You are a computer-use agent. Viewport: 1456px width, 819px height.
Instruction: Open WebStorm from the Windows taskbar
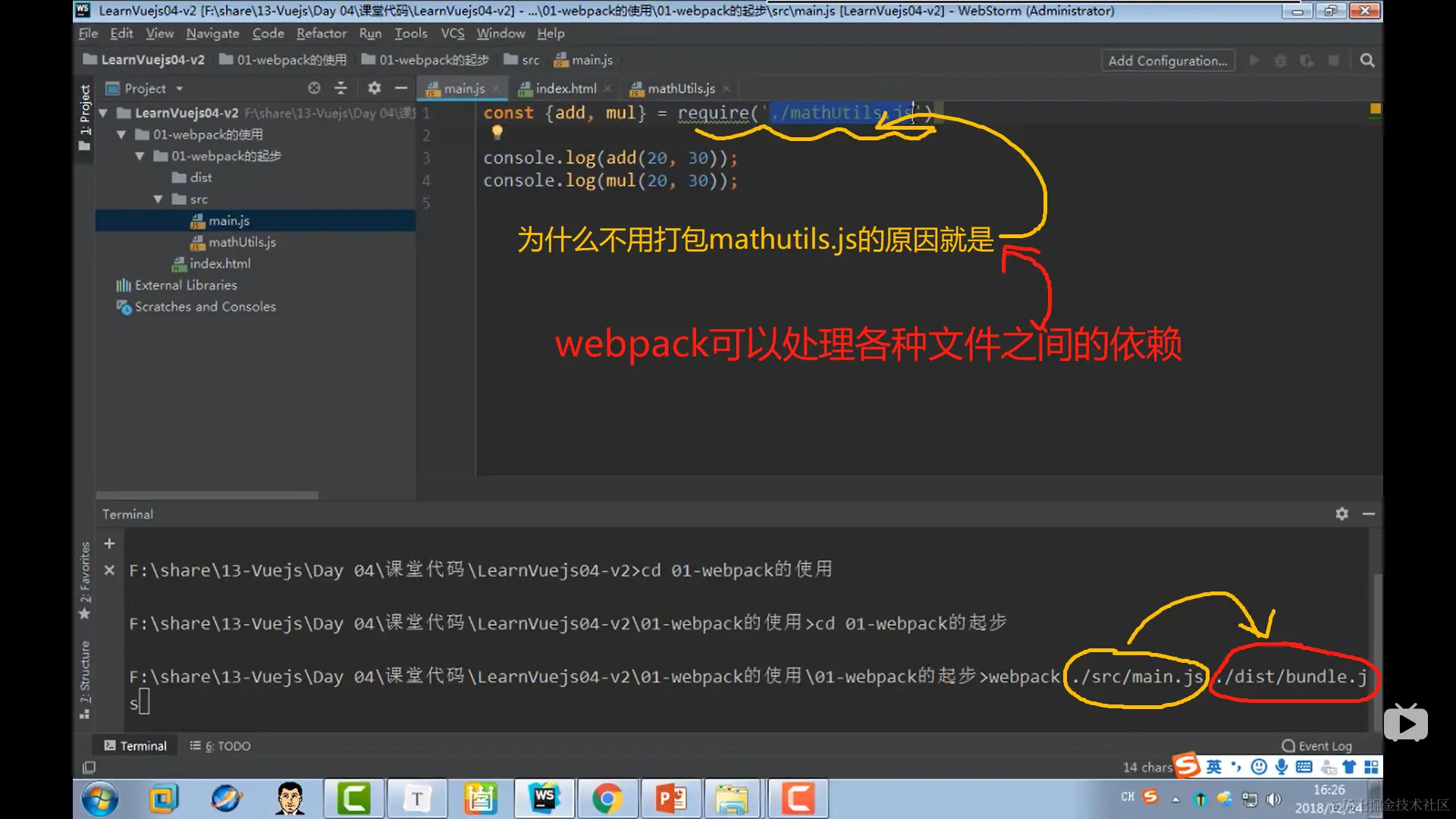(x=544, y=798)
